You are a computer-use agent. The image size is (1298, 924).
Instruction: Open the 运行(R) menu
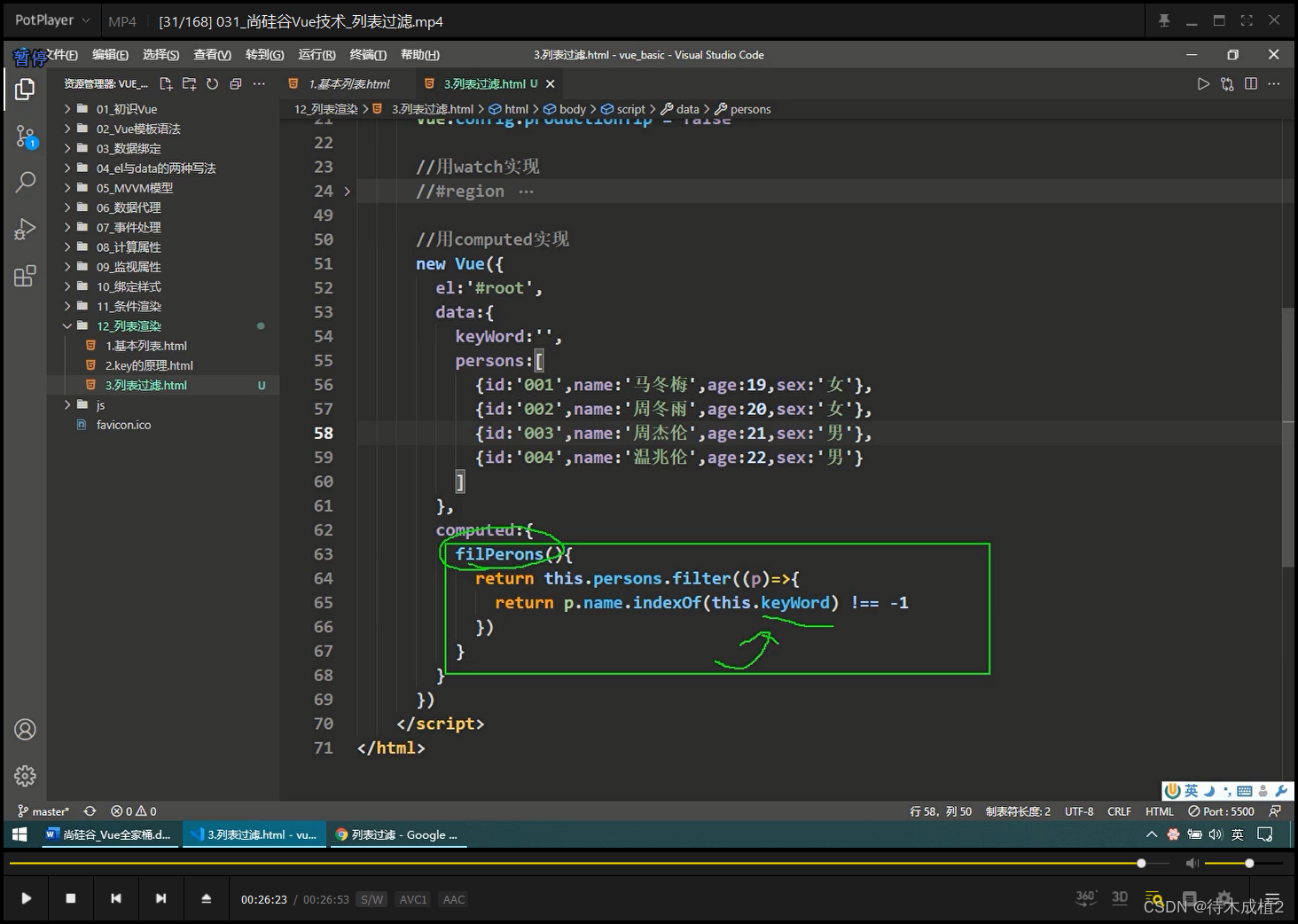coord(317,55)
